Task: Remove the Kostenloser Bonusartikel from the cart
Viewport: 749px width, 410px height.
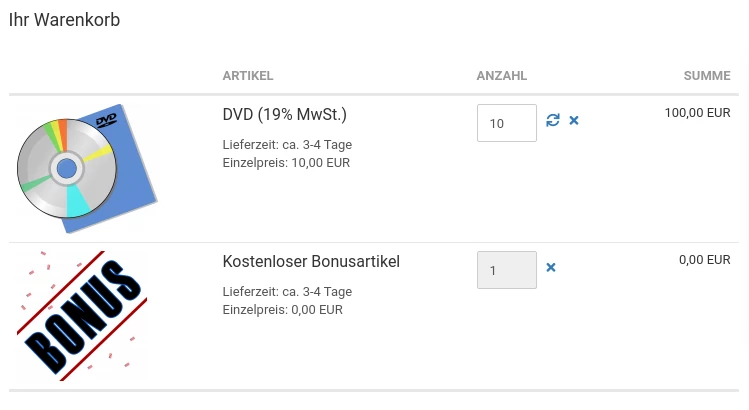Action: tap(551, 268)
